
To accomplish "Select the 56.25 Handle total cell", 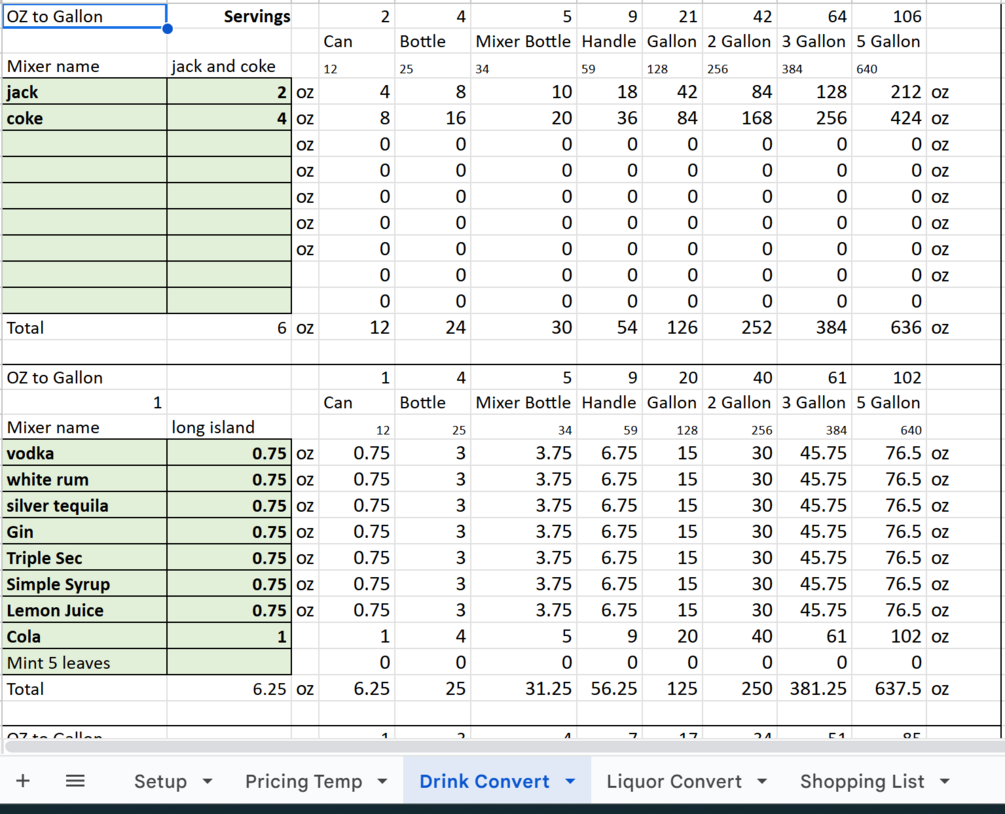I will (609, 689).
